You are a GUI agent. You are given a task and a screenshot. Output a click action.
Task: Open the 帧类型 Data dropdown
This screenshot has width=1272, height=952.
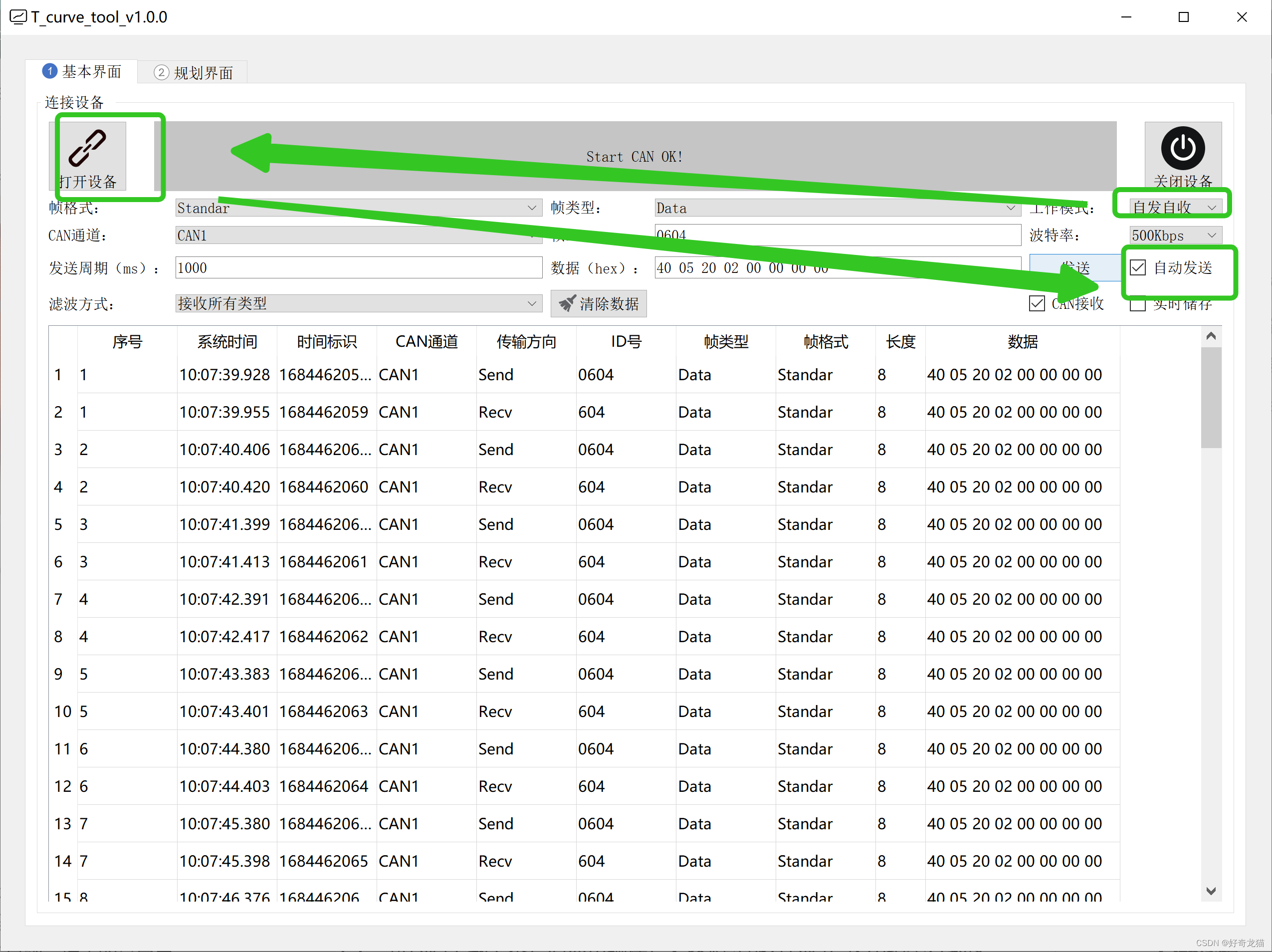(x=837, y=208)
